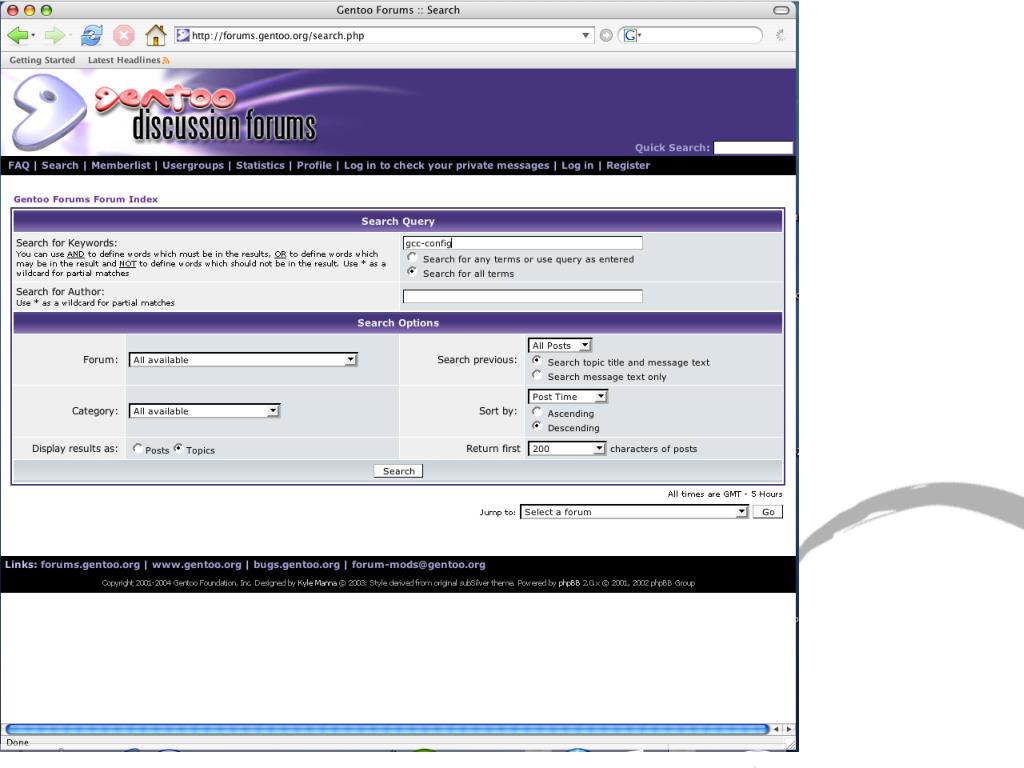This screenshot has height=768, width=1024.
Task: Go to the Home page icon
Action: click(x=155, y=35)
